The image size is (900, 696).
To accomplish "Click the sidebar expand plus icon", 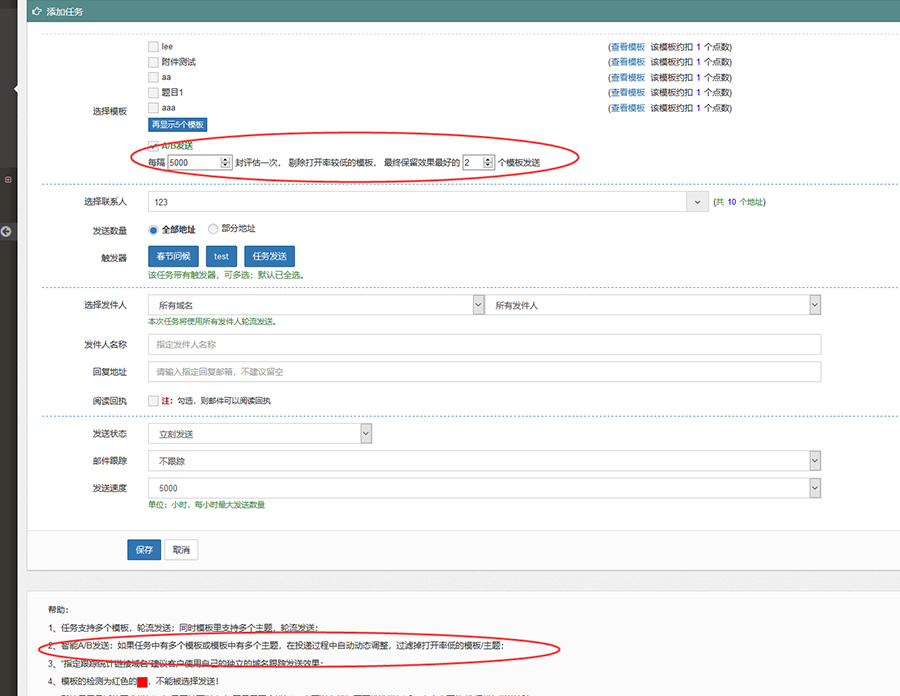I will [8, 180].
